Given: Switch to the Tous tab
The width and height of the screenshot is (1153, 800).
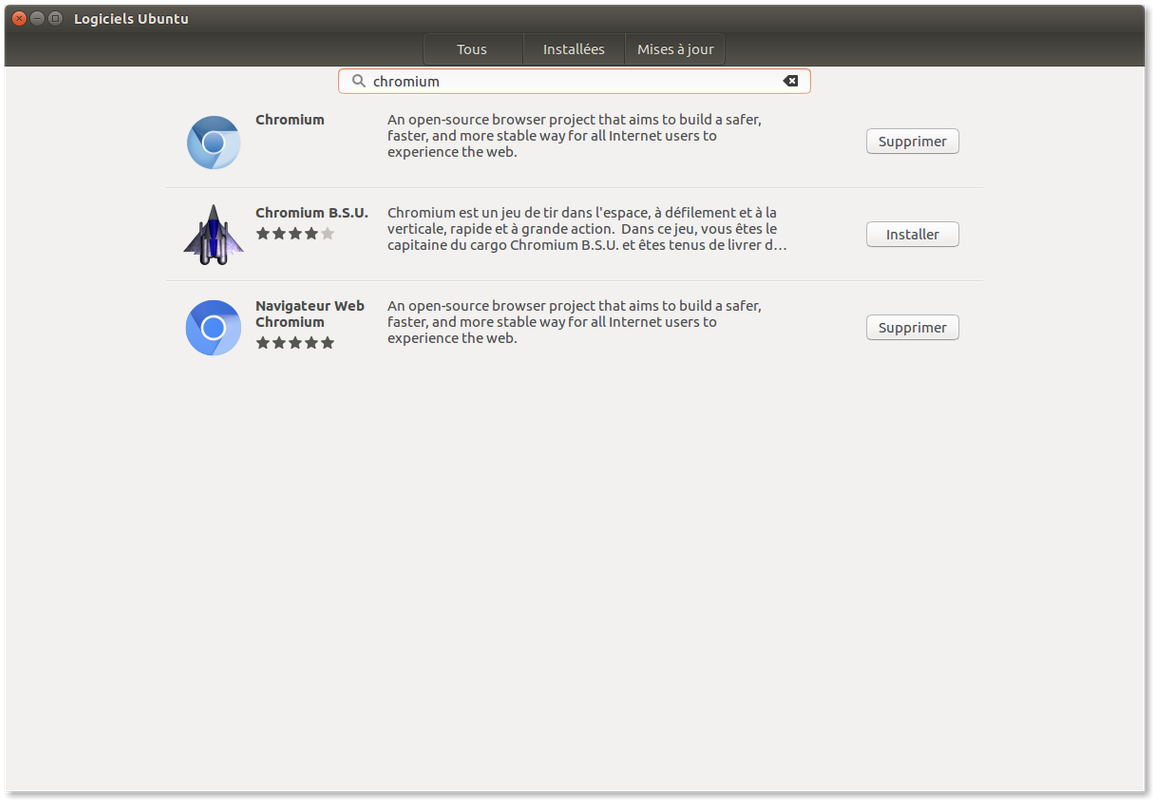Looking at the screenshot, I should [x=472, y=49].
